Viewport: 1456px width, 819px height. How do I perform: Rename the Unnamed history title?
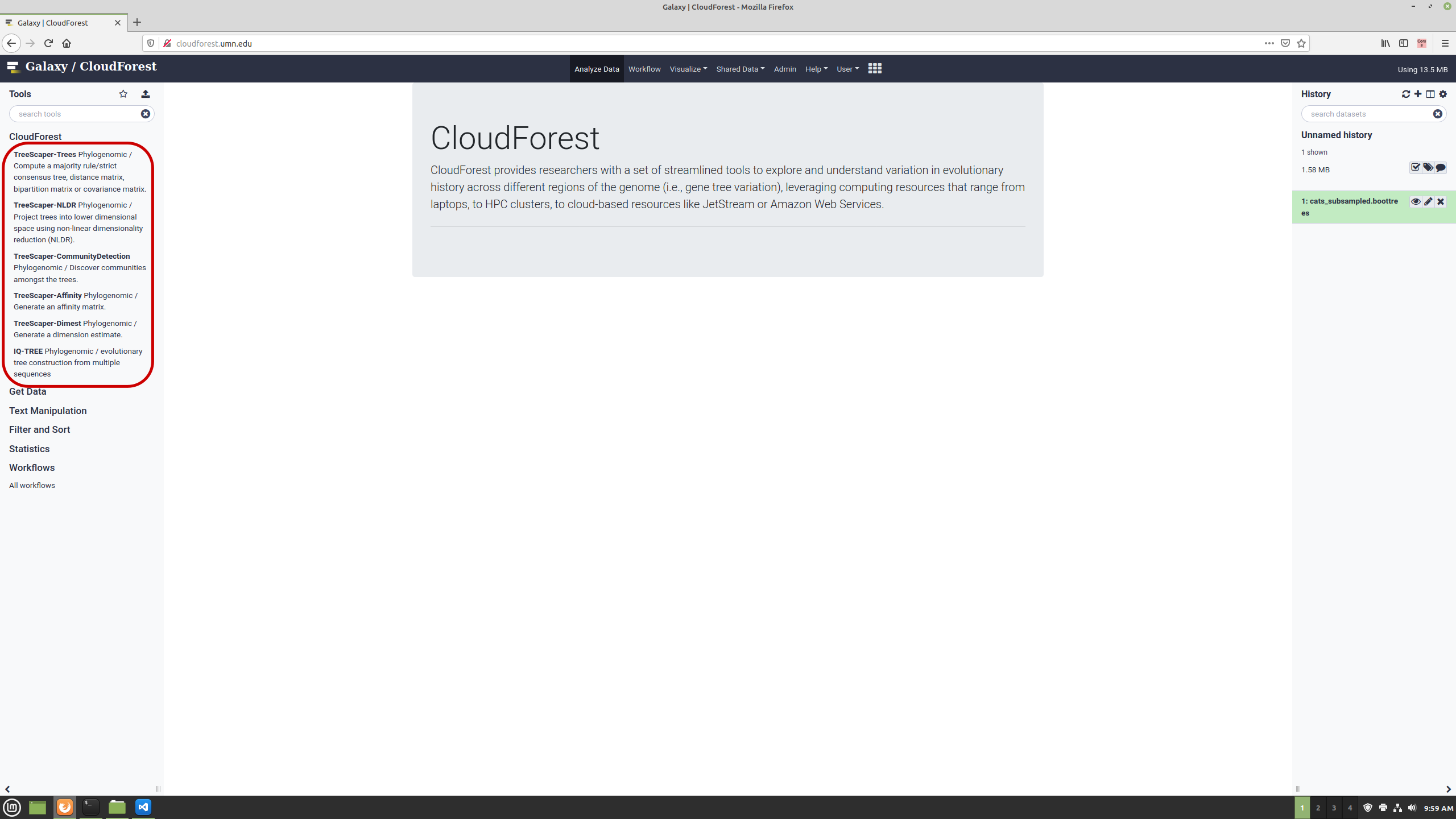coord(1337,135)
